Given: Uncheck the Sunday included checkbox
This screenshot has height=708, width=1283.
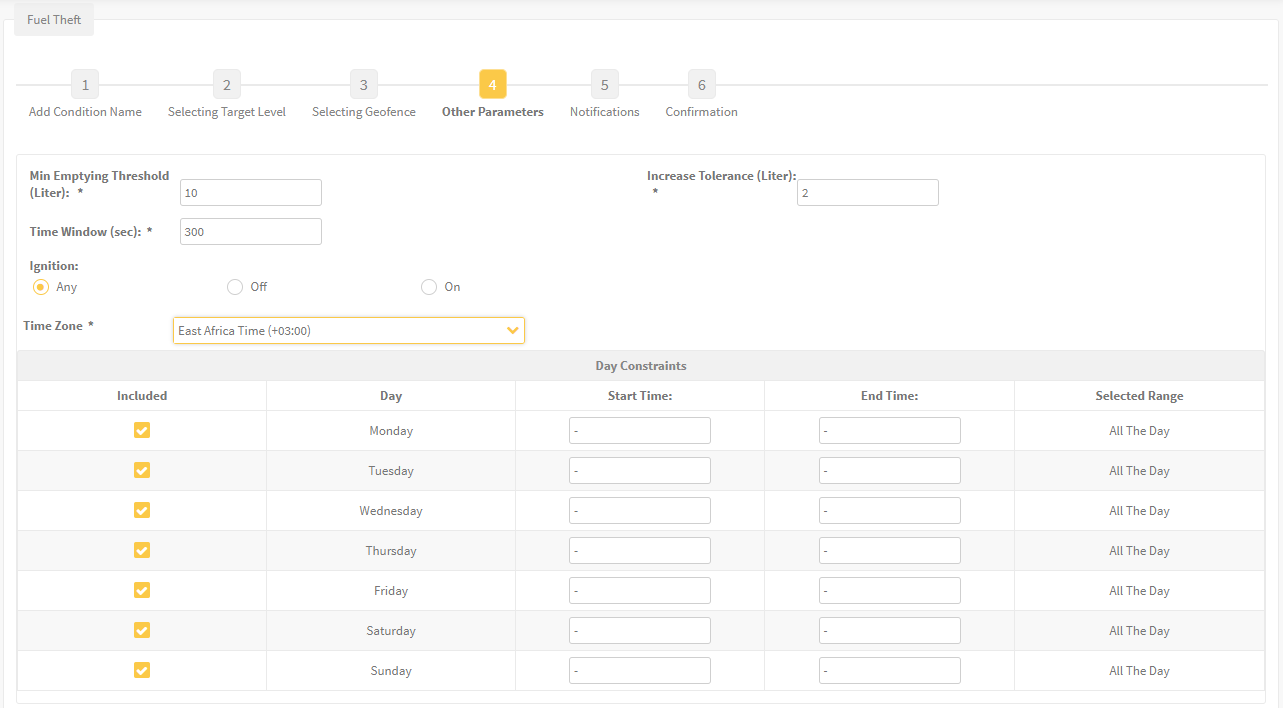Looking at the screenshot, I should pos(142,670).
